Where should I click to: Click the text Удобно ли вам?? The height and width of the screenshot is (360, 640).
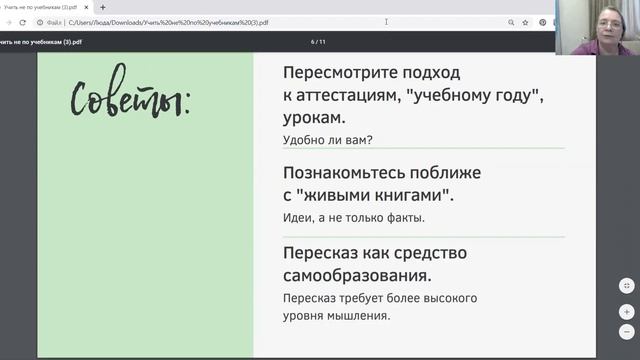pyautogui.click(x=328, y=140)
